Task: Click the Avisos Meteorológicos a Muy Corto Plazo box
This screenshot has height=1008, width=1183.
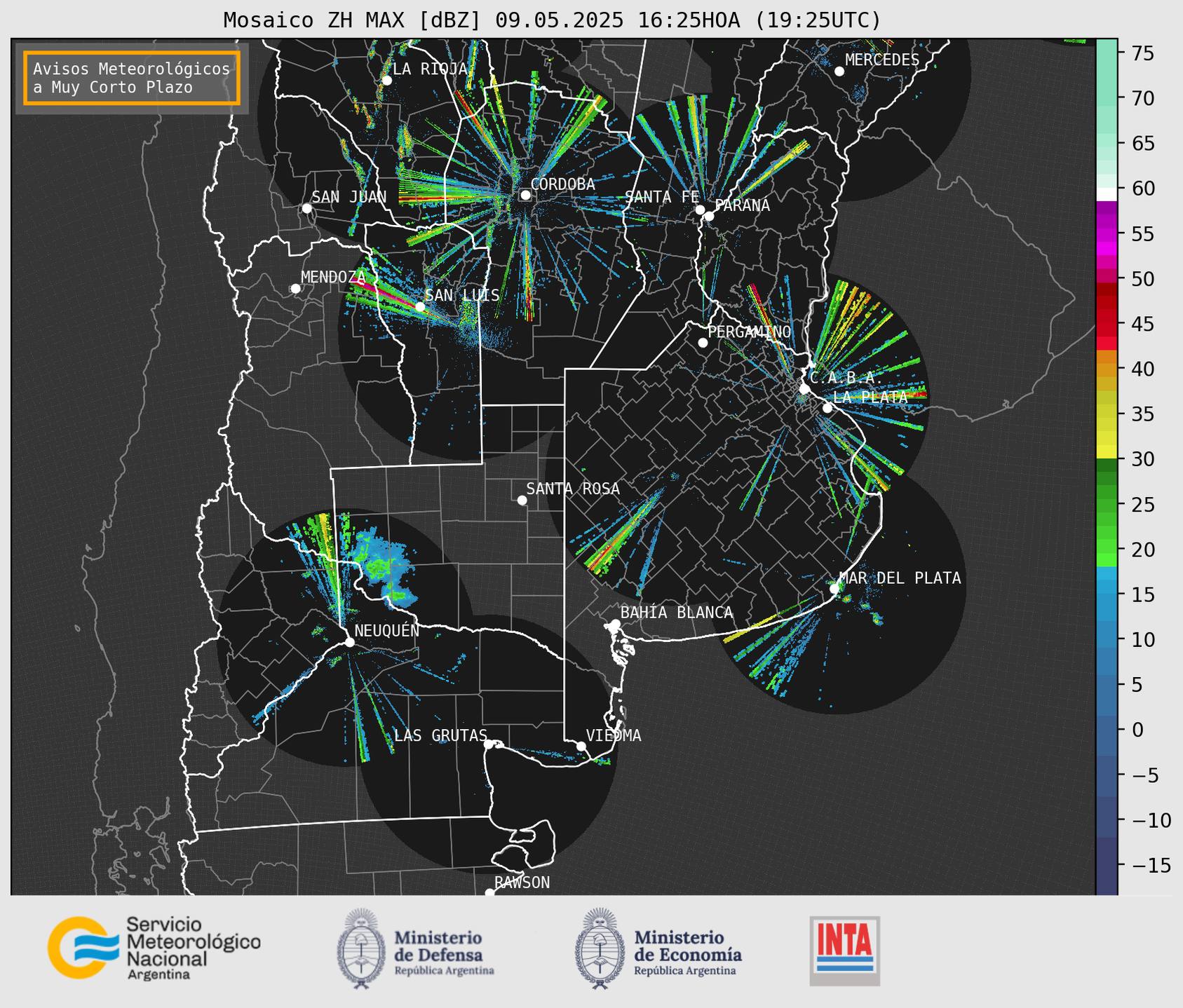Action: (x=132, y=78)
